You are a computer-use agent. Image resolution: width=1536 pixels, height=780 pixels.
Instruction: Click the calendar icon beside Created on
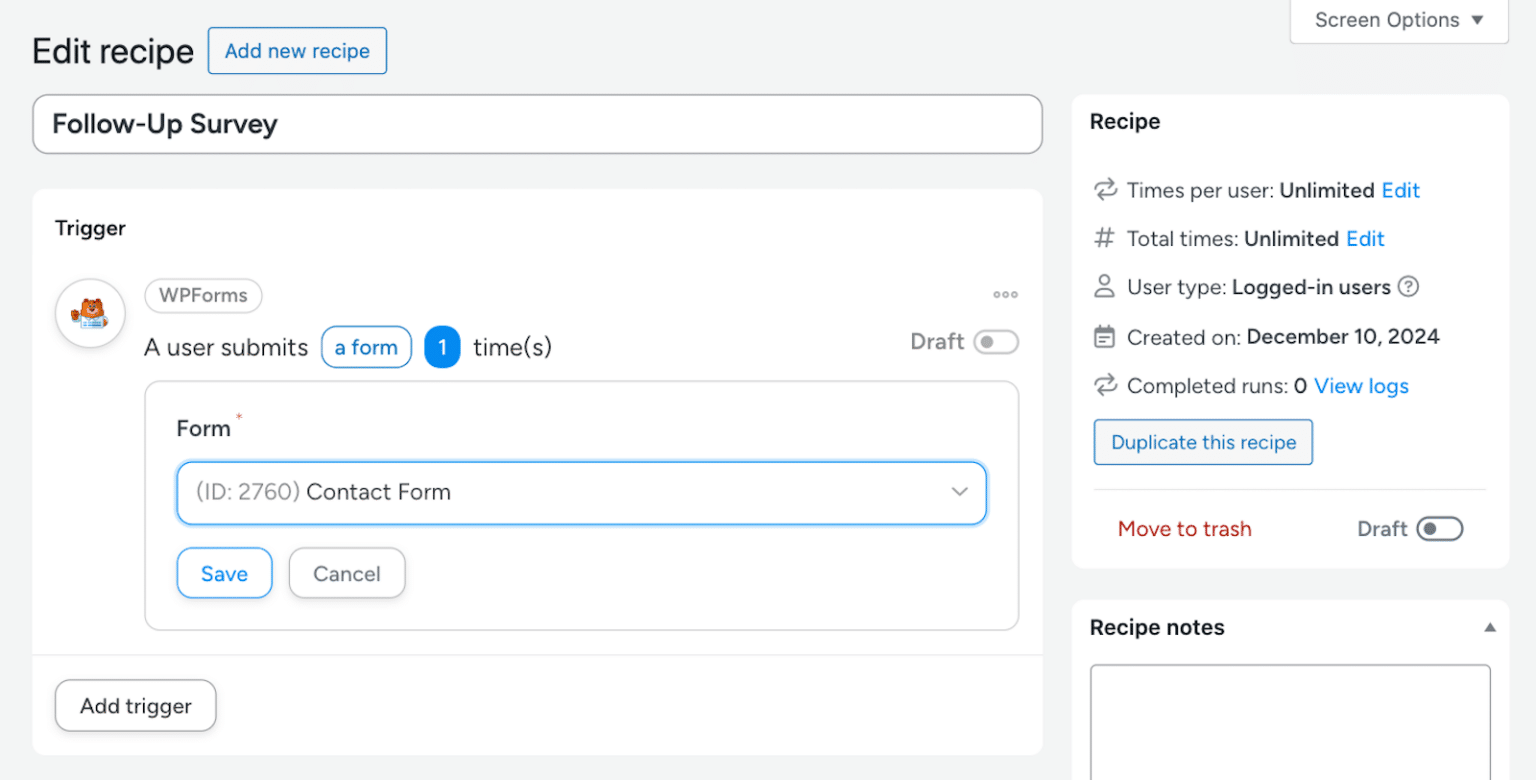pos(1104,337)
